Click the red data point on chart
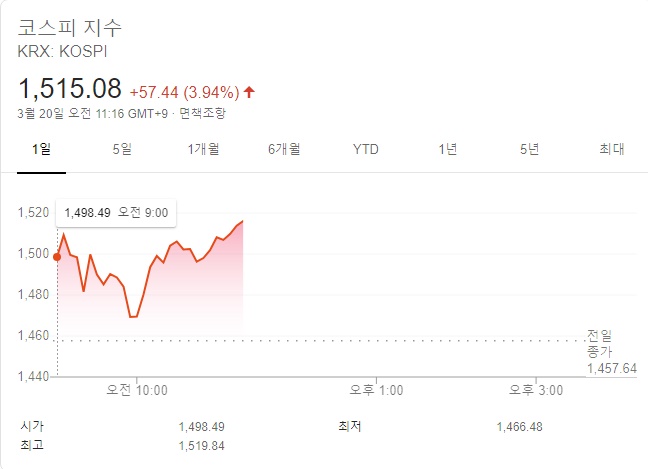The image size is (648, 469). 57,257
